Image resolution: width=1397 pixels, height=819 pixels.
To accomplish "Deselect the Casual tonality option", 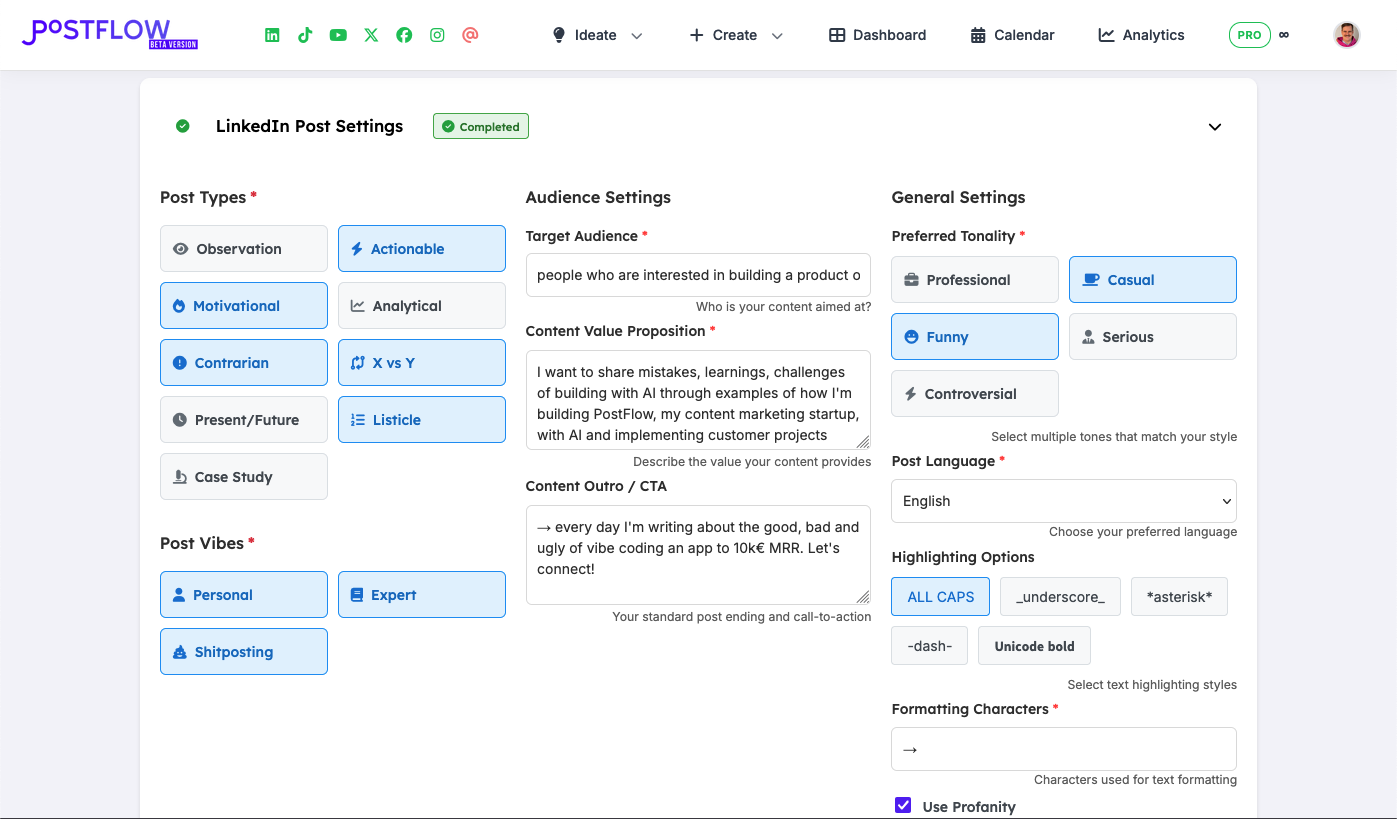I will coord(1152,280).
